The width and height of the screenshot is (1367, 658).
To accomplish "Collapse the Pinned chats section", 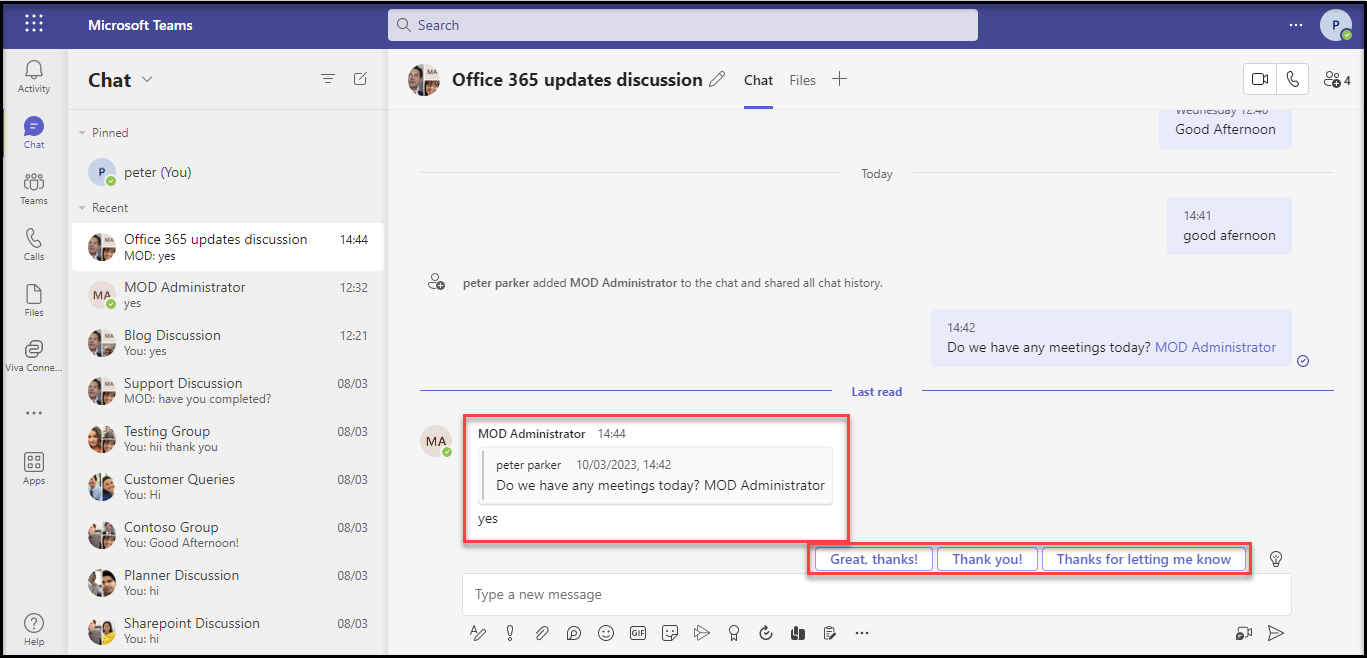I will tap(82, 133).
